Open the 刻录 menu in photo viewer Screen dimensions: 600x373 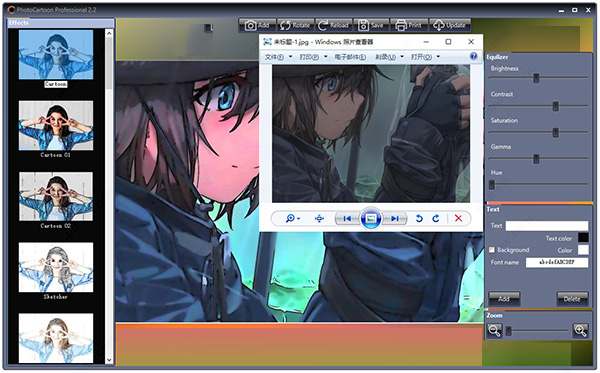pyautogui.click(x=389, y=57)
